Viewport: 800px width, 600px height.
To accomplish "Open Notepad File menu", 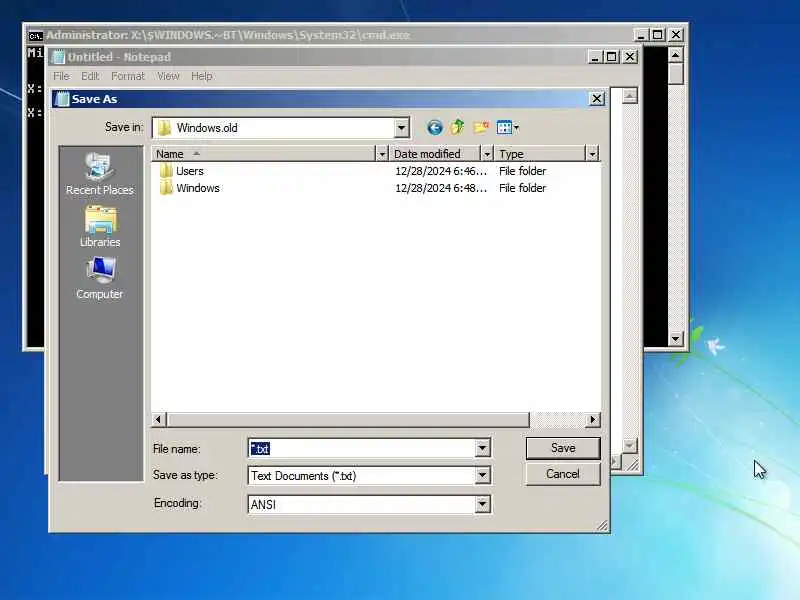I will [x=61, y=76].
